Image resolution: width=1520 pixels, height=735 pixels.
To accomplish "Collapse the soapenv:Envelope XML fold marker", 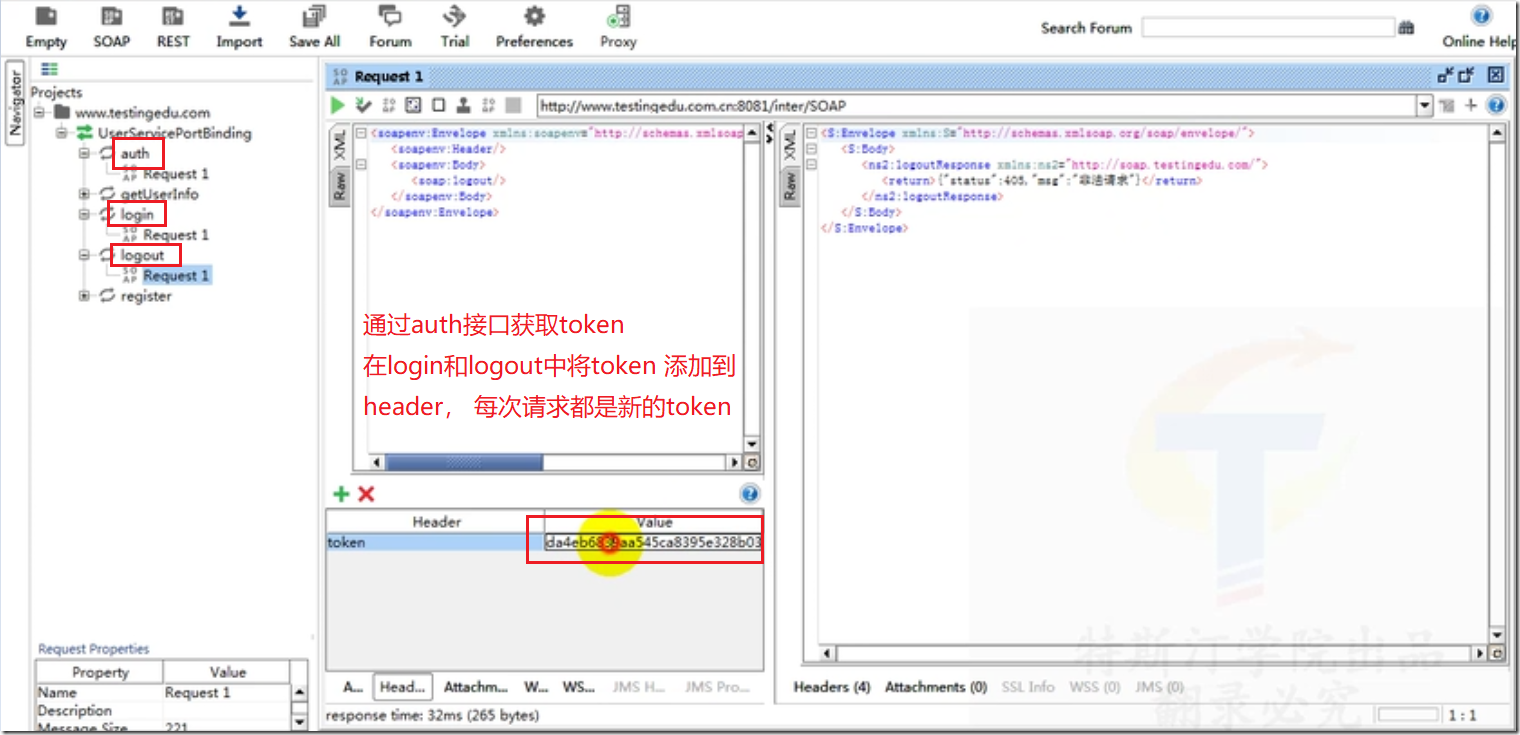I will click(361, 133).
